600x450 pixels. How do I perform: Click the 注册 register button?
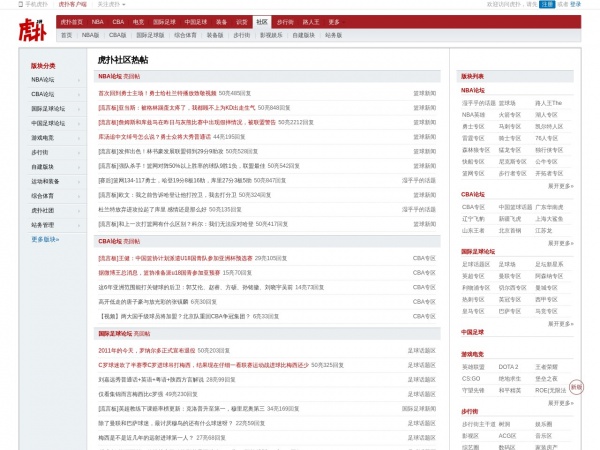547,4
